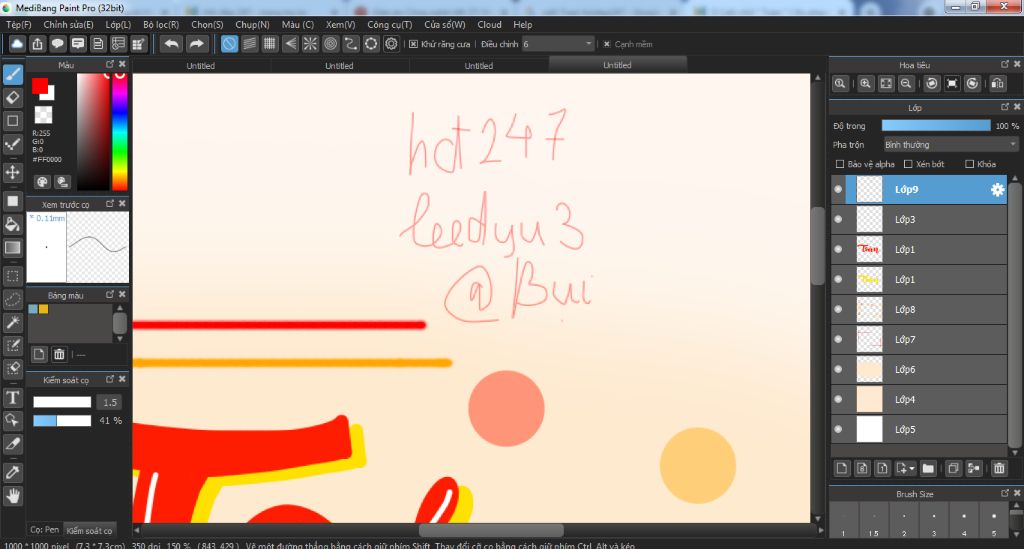Enable the Bảo vệ alpha checkbox
The width and height of the screenshot is (1024, 549).
click(x=840, y=164)
